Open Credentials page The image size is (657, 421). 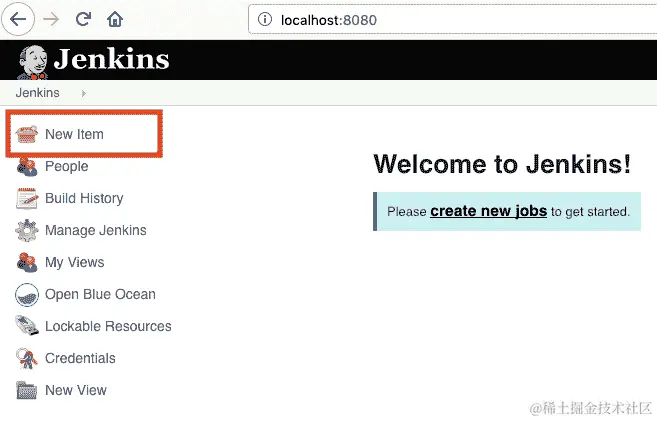pyautogui.click(x=80, y=358)
